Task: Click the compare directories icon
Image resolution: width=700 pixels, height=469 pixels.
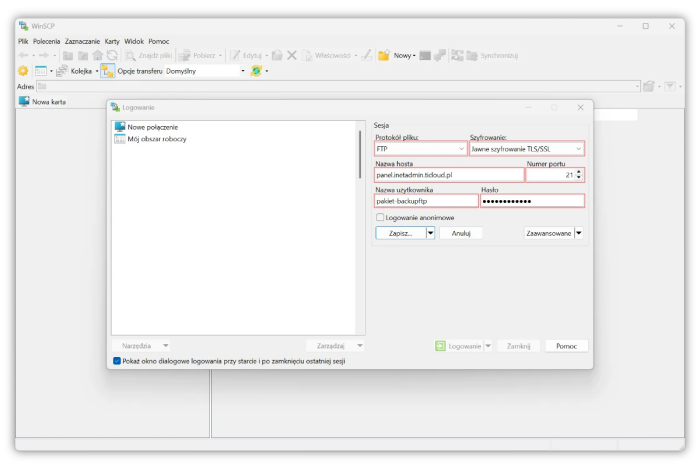Action: 457,55
